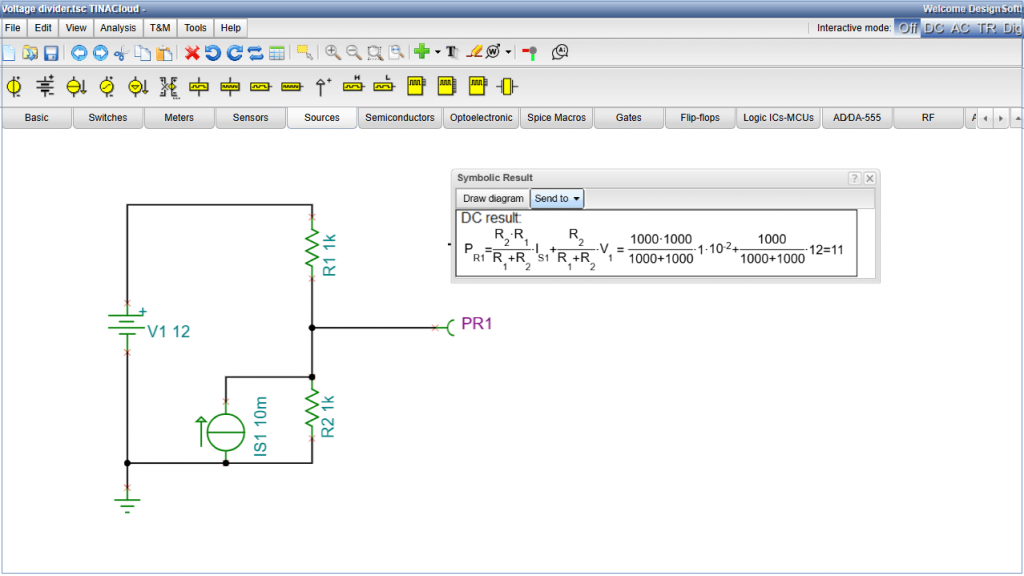Click the Cut scissors icon
The width and height of the screenshot is (1024, 576).
(x=121, y=53)
